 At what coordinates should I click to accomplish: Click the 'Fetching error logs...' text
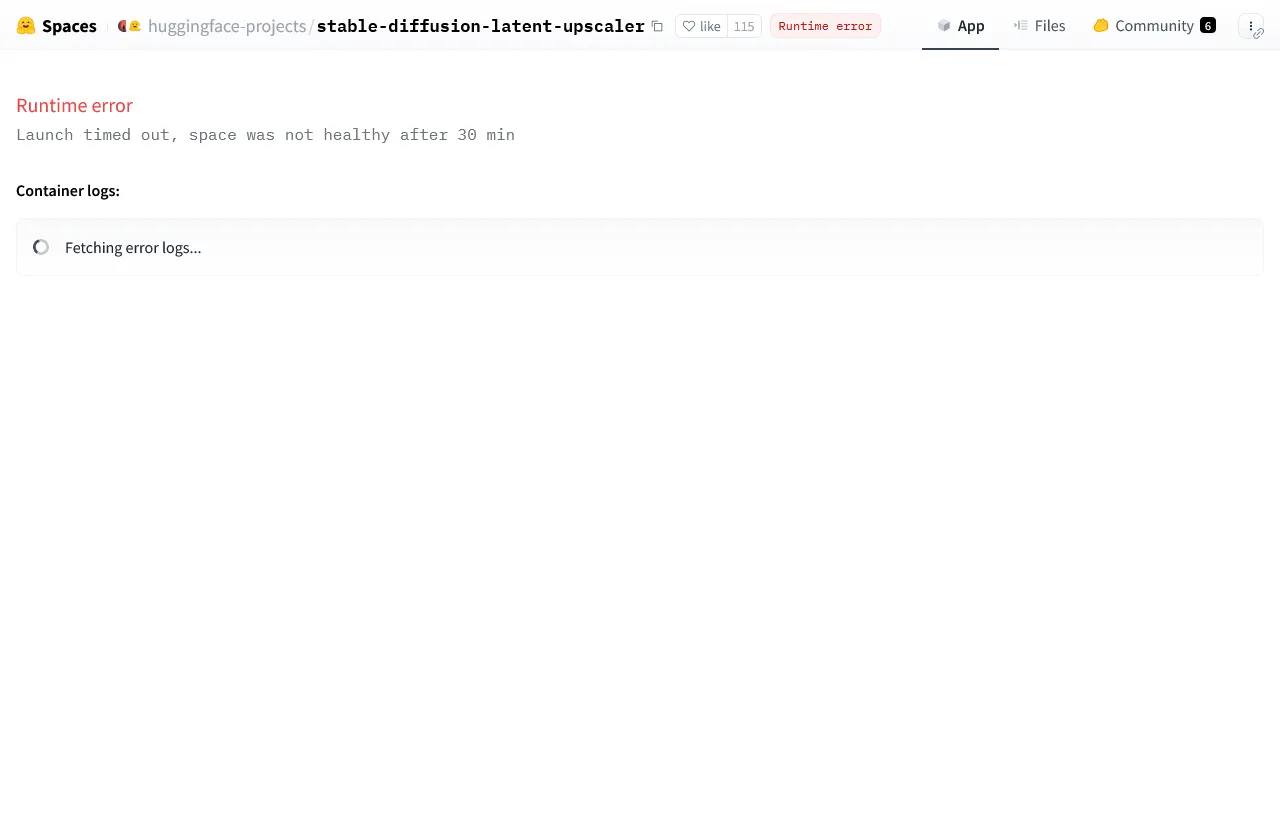133,248
